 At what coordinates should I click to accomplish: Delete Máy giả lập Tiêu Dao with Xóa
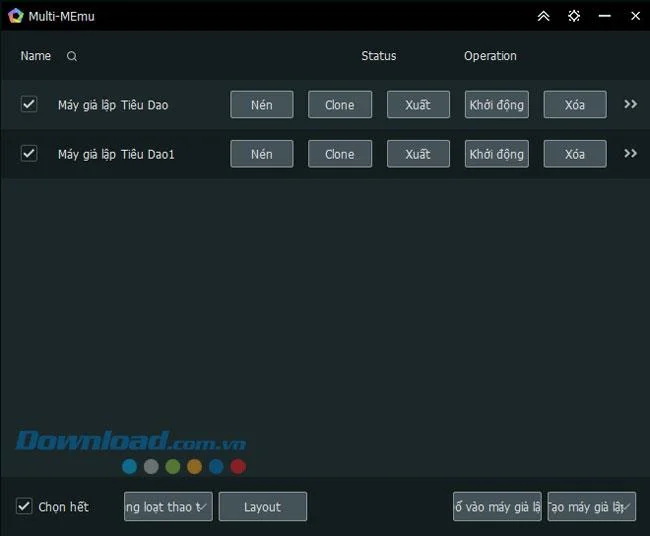tap(575, 104)
